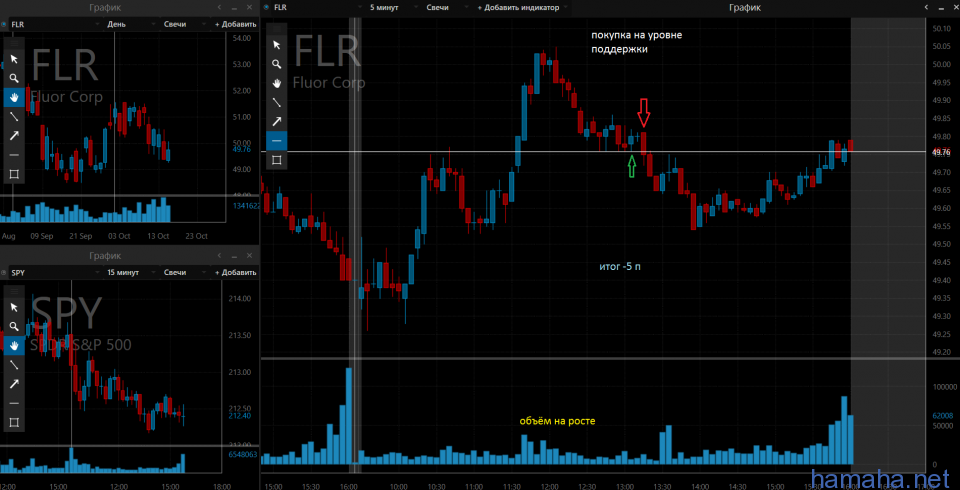Click the back arrow in FLR 5-minute chart title bar
The image size is (960, 490).
pos(926,7)
